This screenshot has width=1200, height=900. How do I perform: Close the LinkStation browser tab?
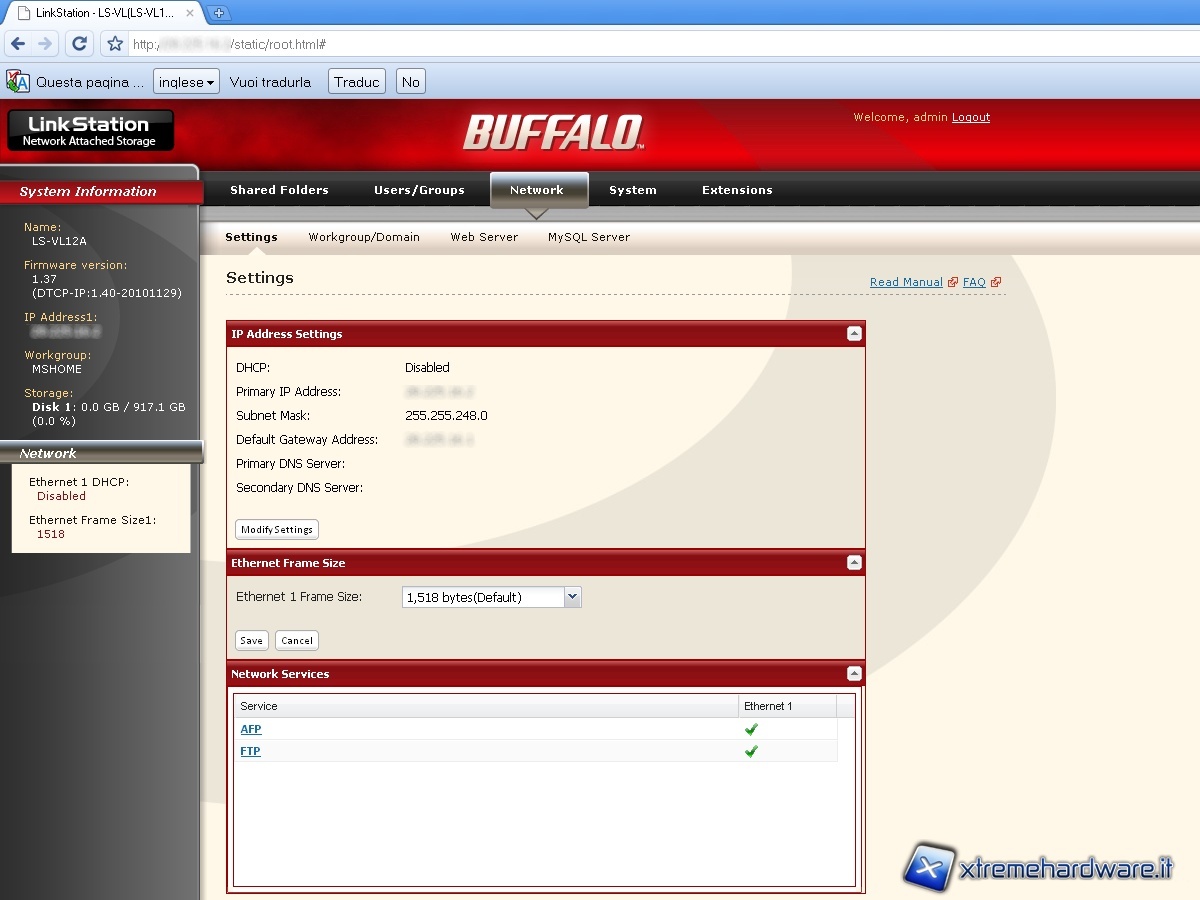tap(190, 13)
